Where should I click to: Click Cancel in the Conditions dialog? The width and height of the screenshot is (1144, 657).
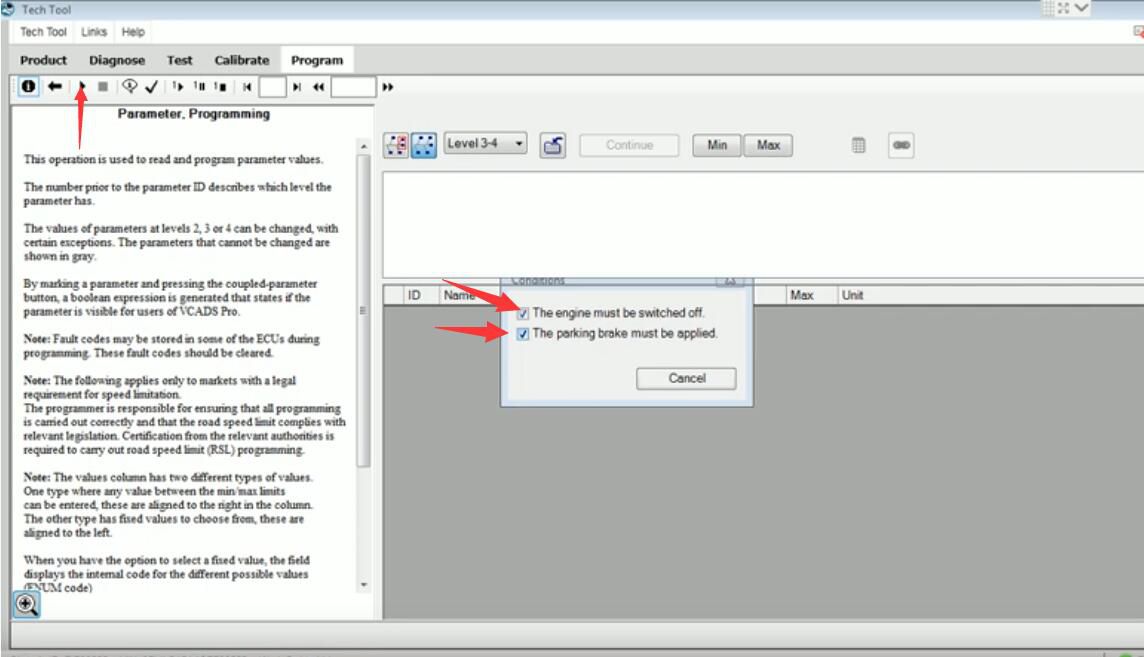click(687, 378)
